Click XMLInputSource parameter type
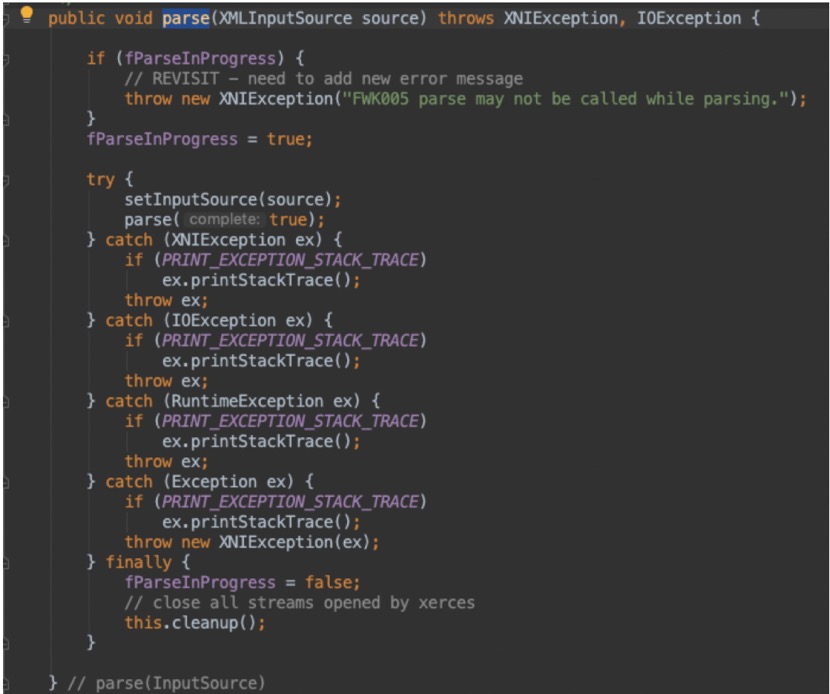830x694 pixels. tap(285, 19)
